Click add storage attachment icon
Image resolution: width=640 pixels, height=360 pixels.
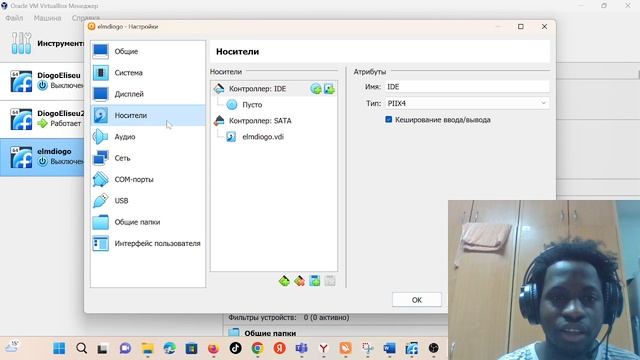tap(315, 281)
